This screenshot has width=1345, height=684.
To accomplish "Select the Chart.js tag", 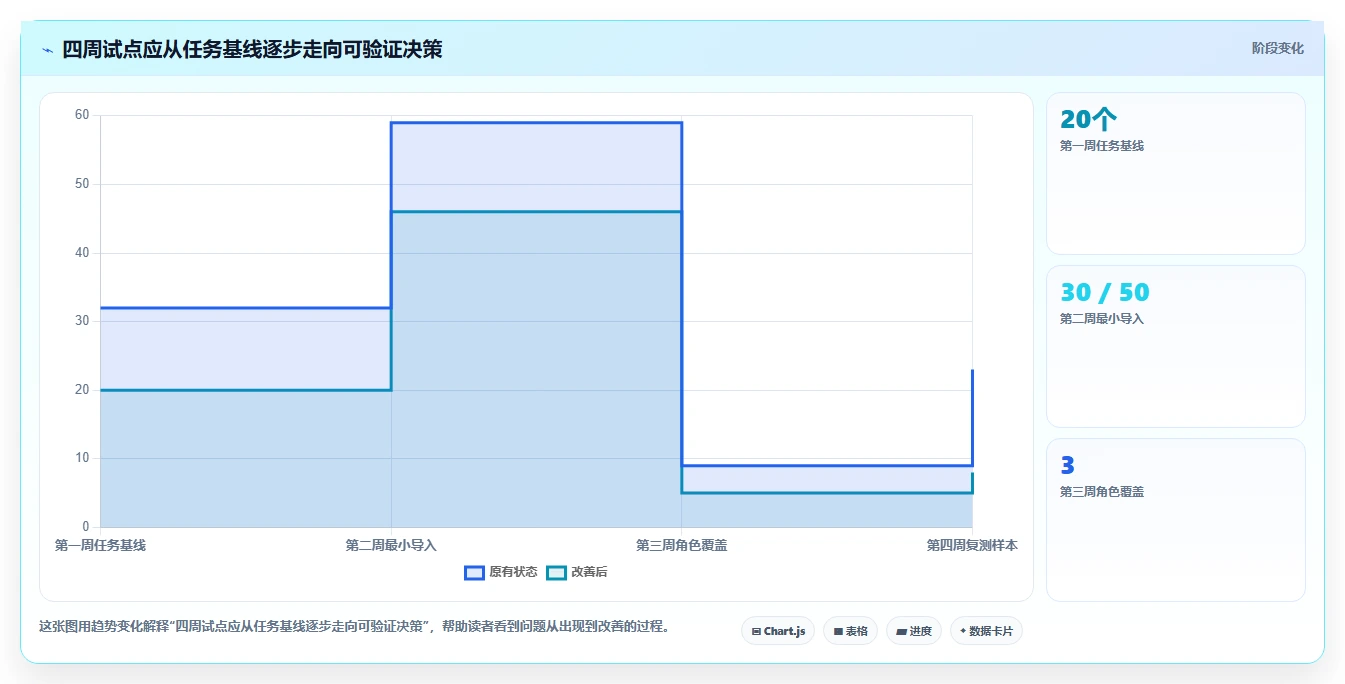I will 778,631.
